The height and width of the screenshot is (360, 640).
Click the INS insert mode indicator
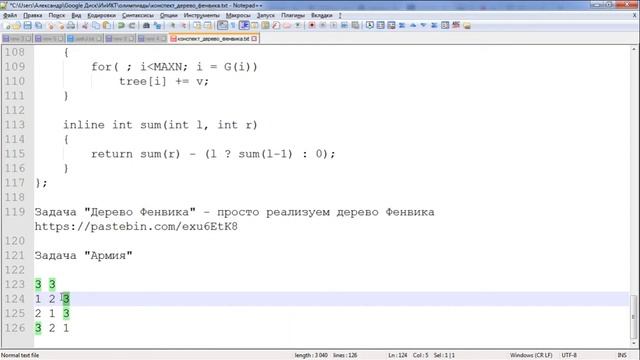pos(622,355)
